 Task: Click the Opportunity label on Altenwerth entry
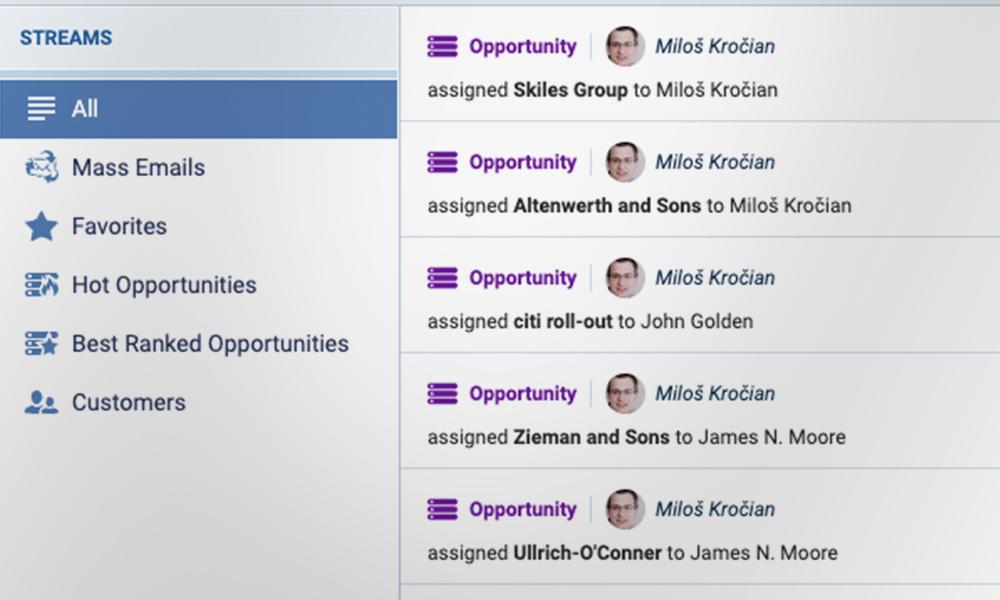pos(523,162)
